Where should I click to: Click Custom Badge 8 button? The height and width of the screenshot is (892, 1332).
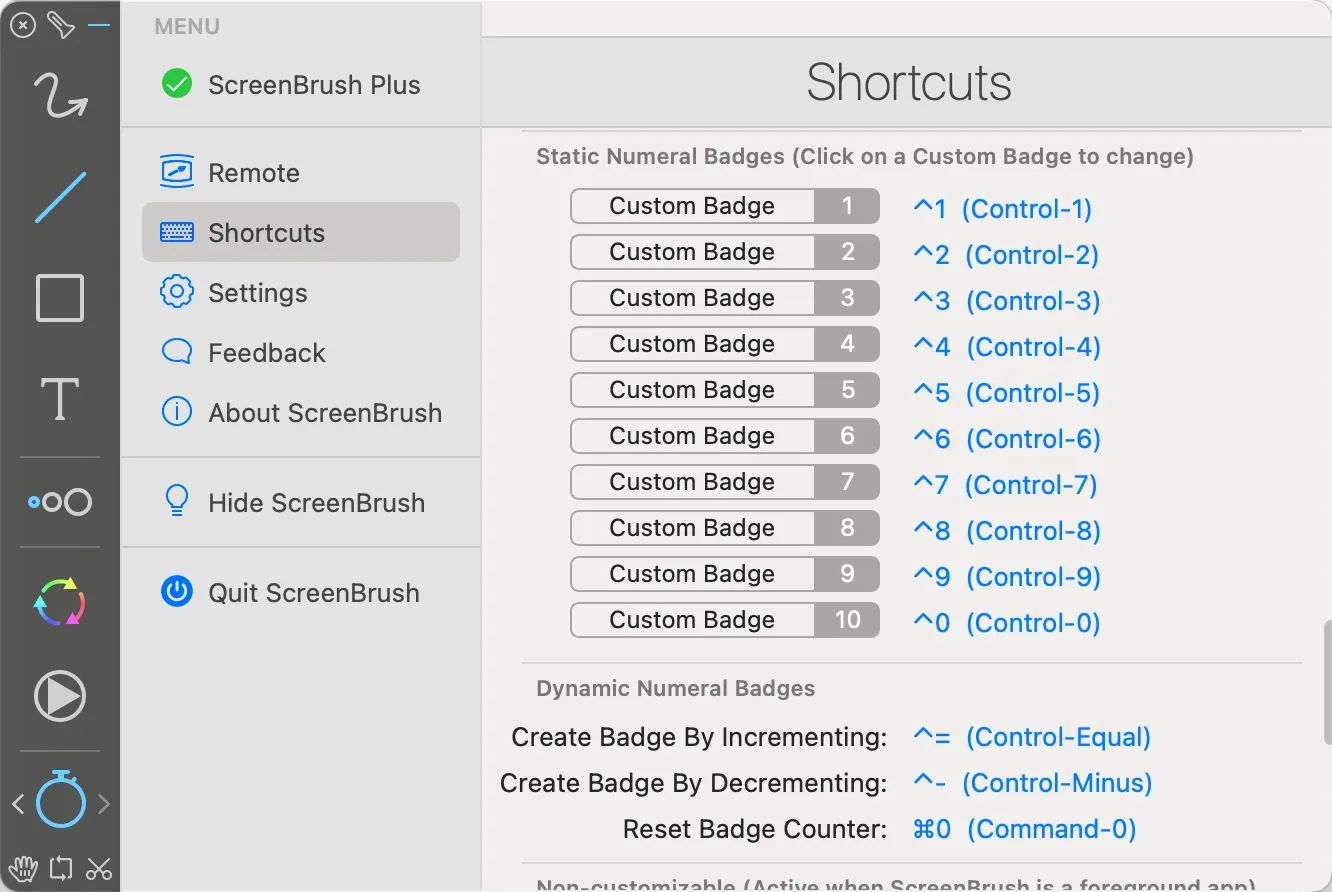725,529
